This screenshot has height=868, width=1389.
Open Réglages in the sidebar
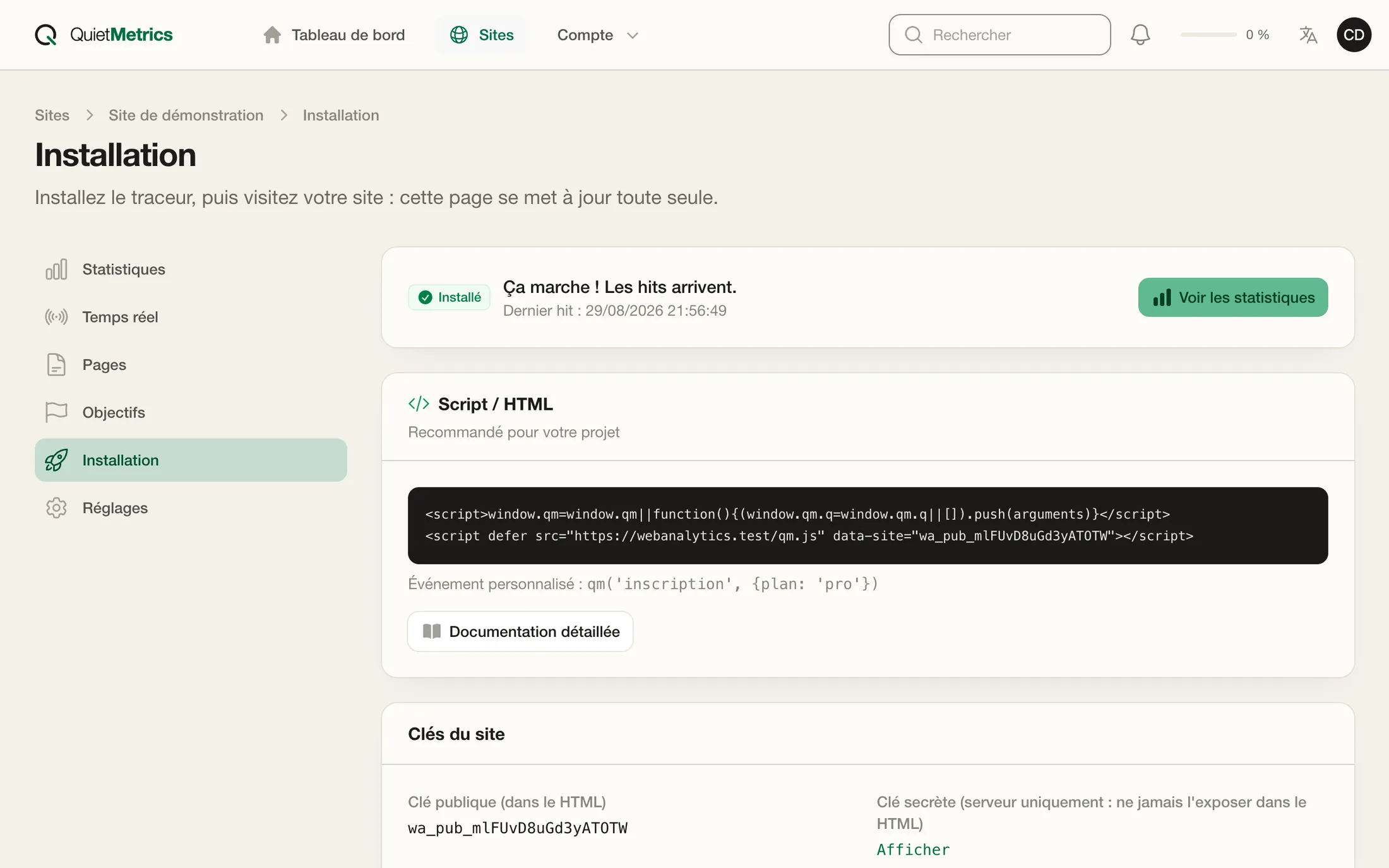click(191, 508)
